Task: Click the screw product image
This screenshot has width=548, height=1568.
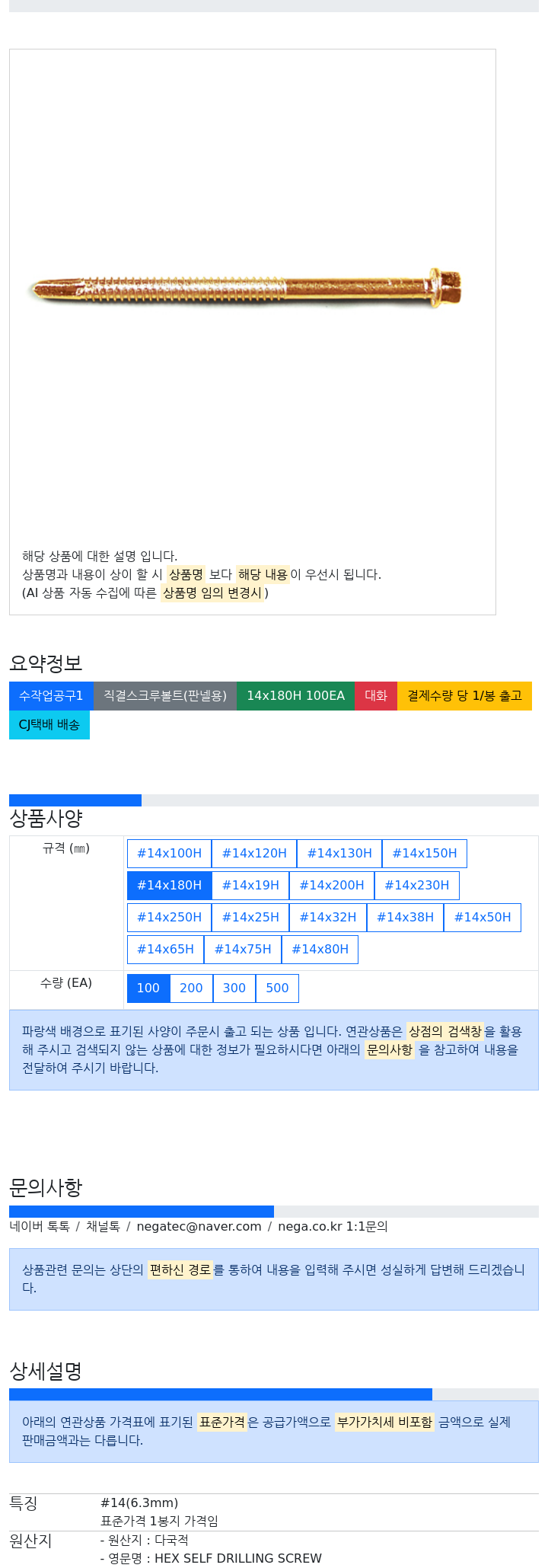Action: coord(246,289)
